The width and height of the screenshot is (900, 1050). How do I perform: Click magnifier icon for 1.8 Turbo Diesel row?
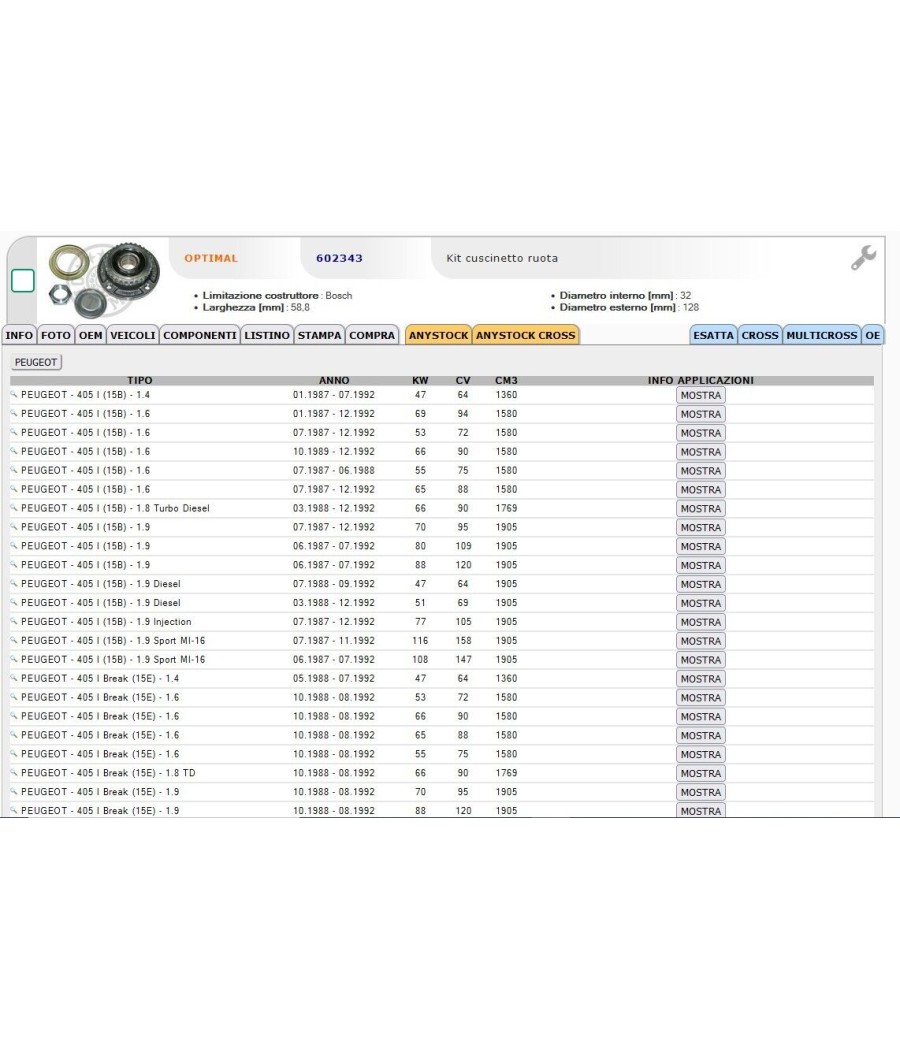[x=13, y=508]
